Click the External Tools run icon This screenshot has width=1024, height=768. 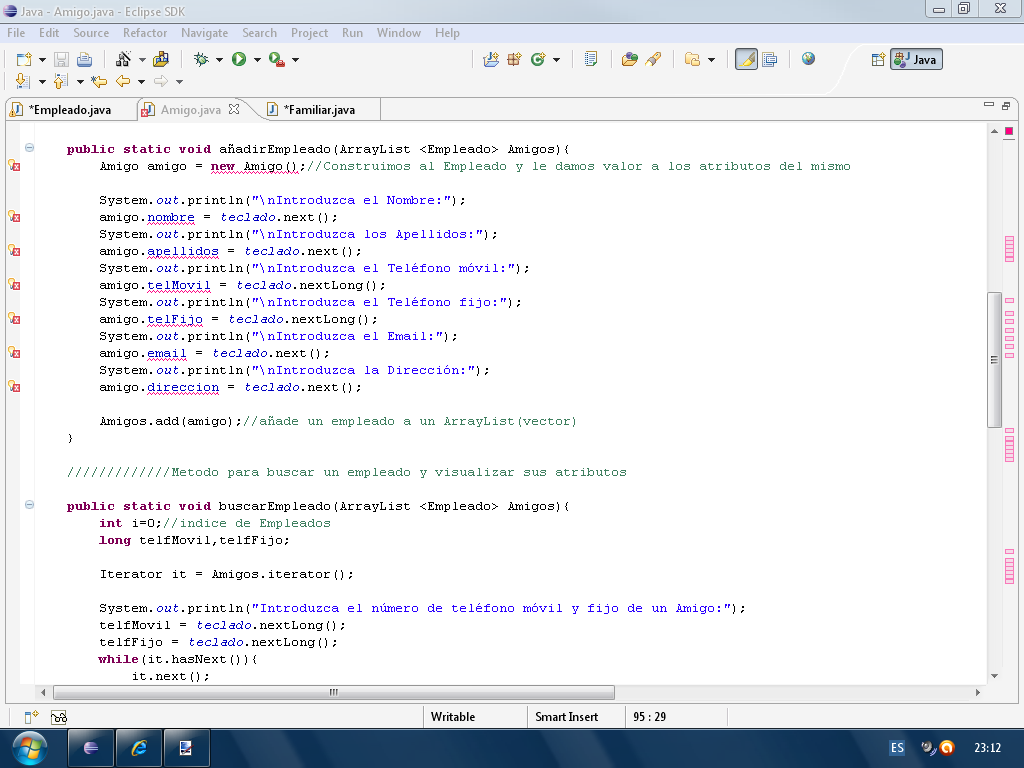tap(277, 59)
